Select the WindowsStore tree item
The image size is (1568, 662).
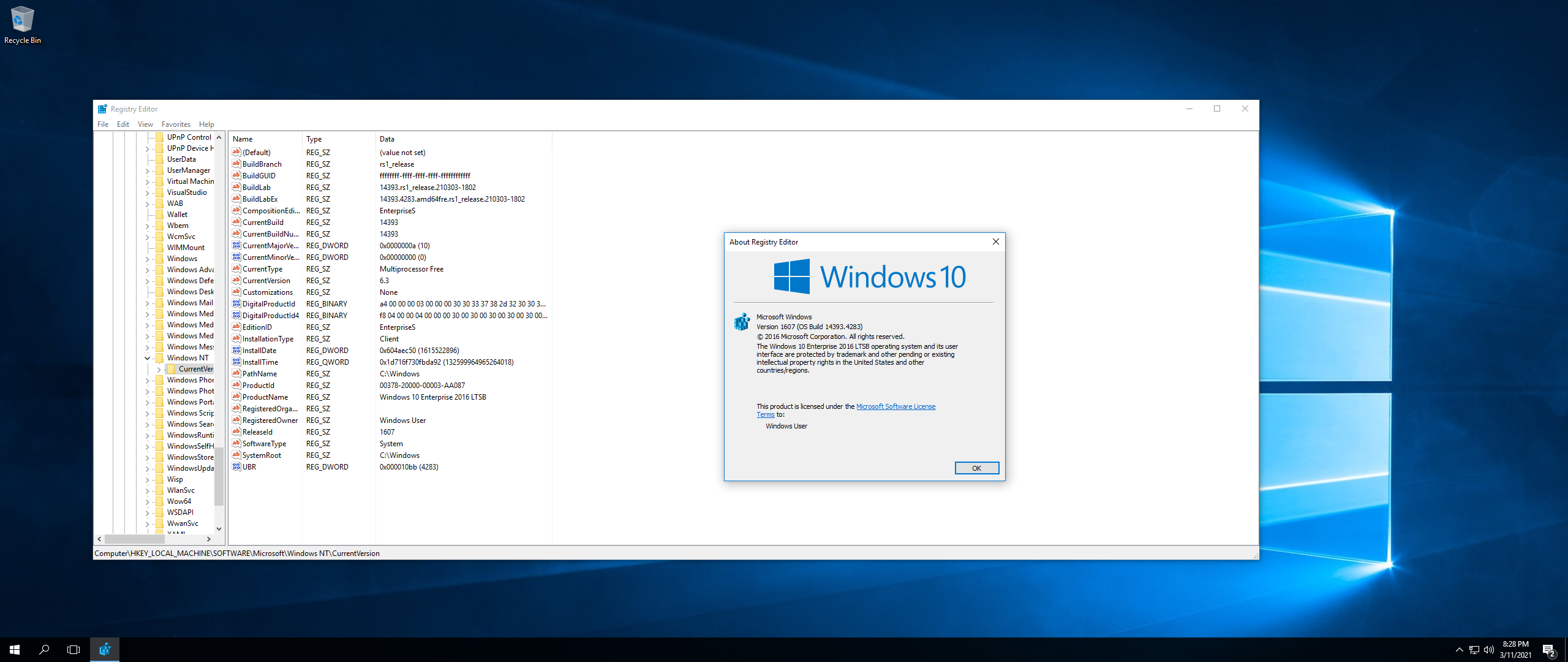tap(190, 457)
